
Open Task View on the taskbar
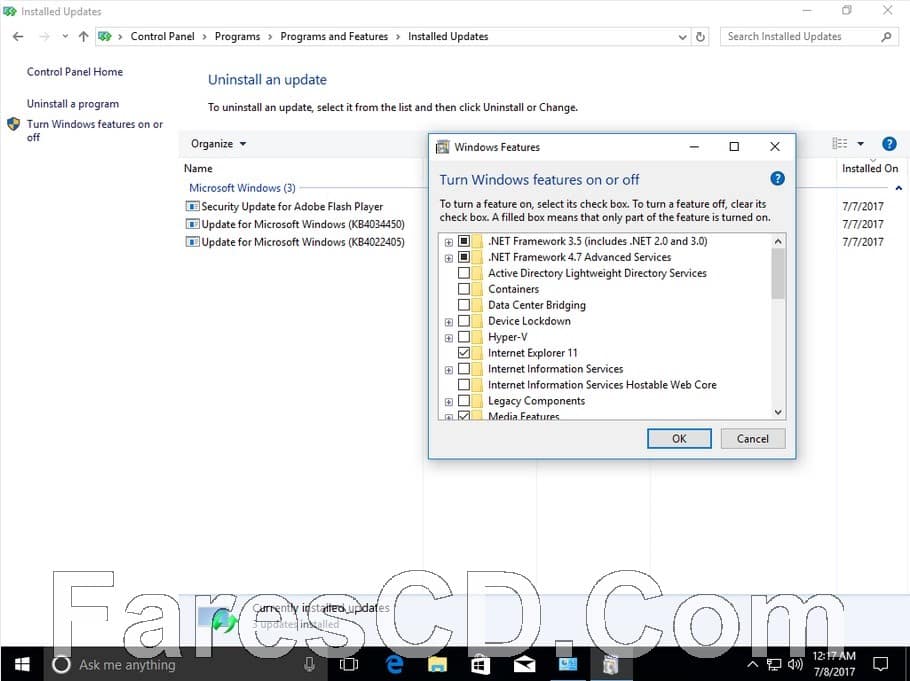pyautogui.click(x=349, y=664)
